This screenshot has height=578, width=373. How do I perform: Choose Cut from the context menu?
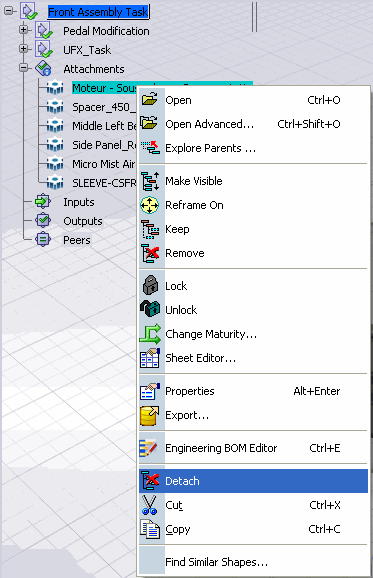(x=254, y=505)
